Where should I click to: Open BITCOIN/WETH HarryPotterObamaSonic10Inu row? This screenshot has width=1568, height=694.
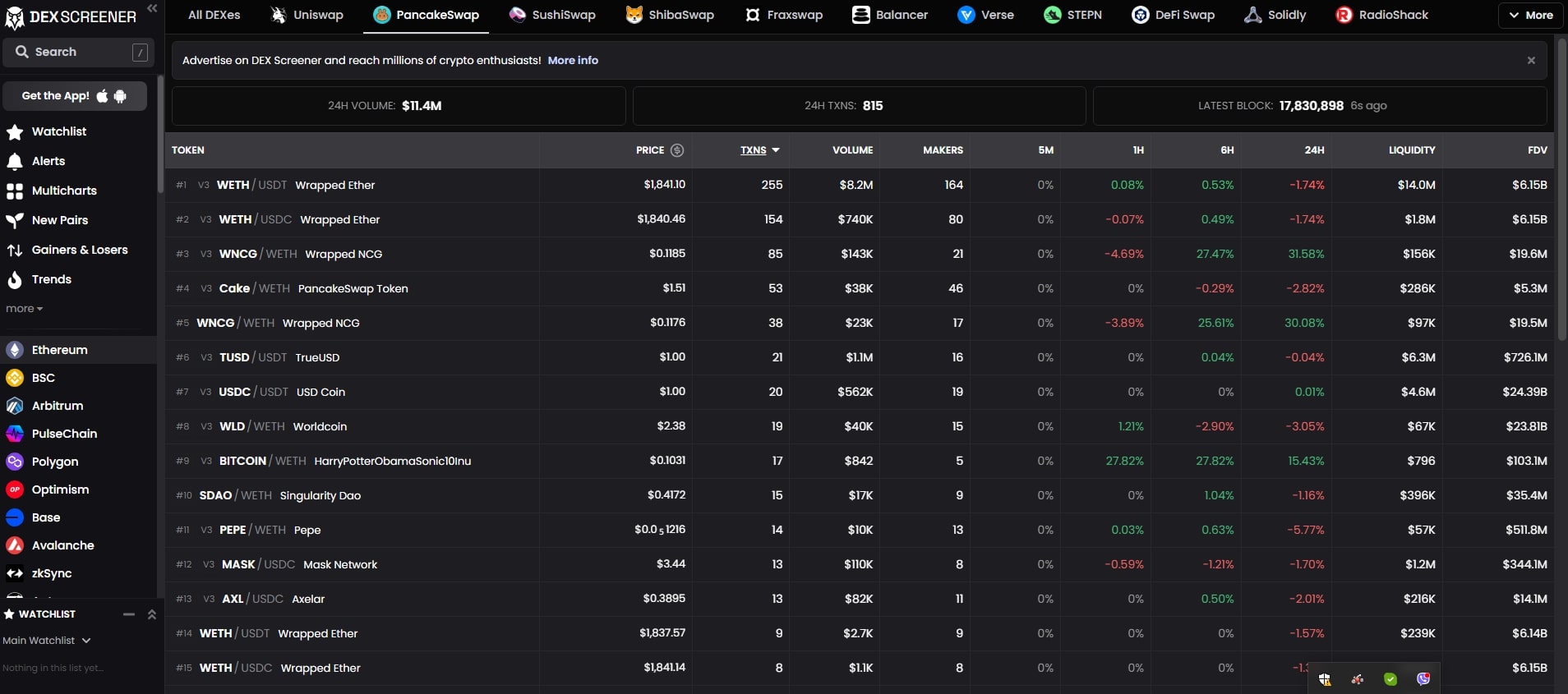coord(860,461)
